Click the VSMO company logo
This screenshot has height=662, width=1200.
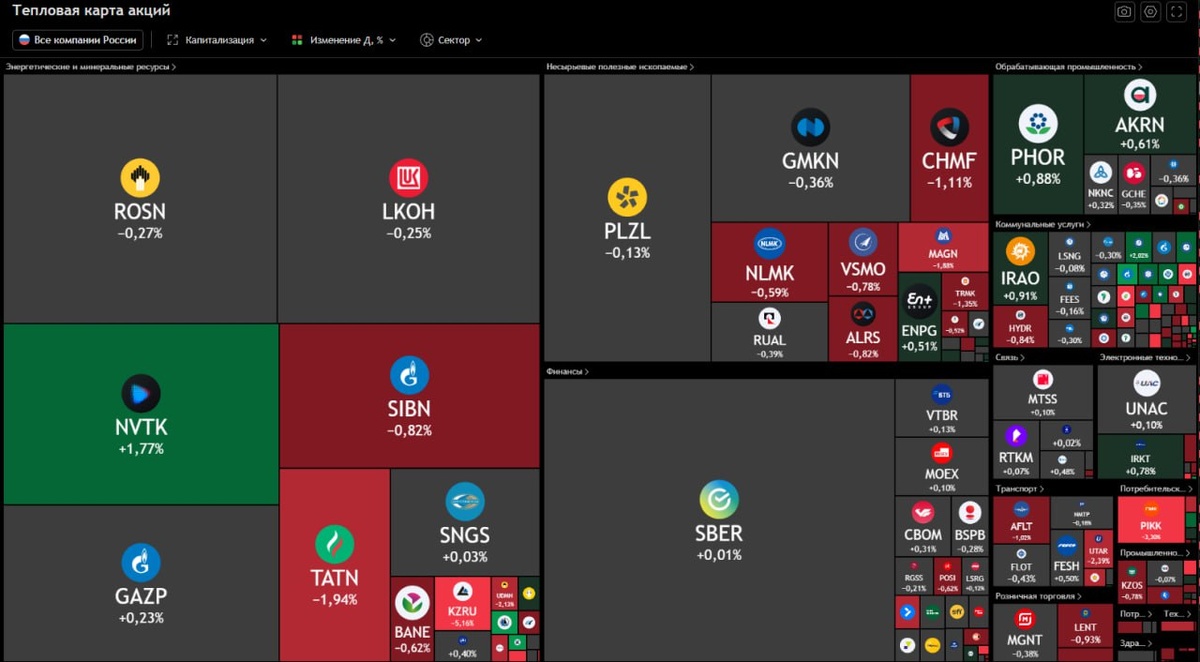pyautogui.click(x=863, y=242)
